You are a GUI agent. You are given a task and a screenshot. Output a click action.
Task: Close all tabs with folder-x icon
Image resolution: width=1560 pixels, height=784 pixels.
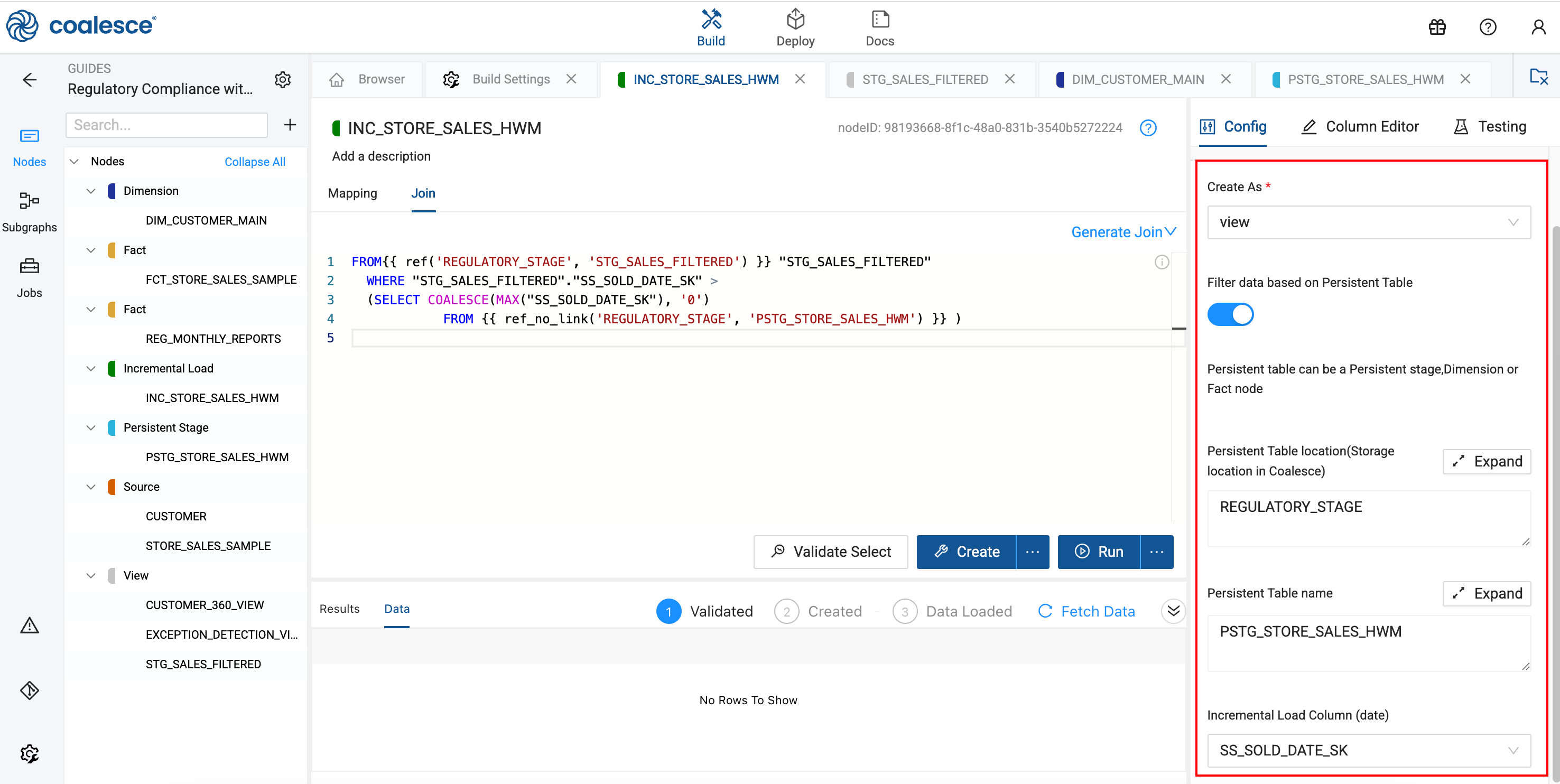[x=1538, y=76]
